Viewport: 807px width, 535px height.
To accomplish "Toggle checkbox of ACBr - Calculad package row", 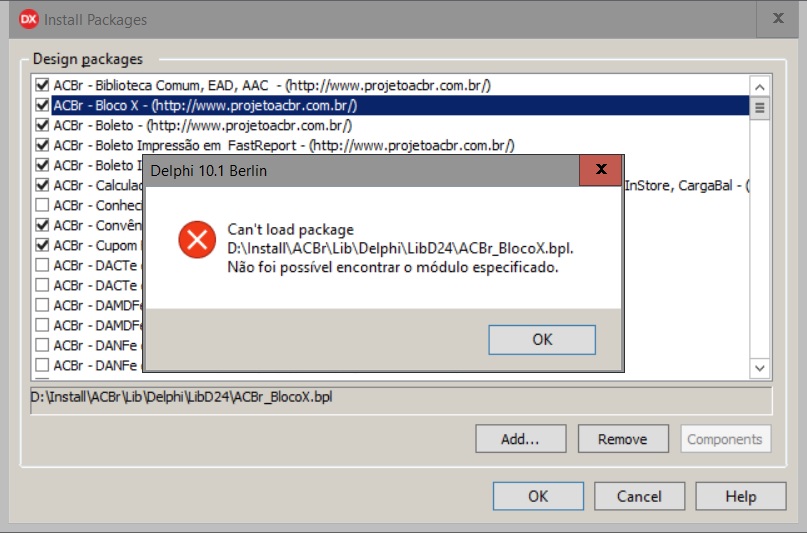I will pos(42,185).
